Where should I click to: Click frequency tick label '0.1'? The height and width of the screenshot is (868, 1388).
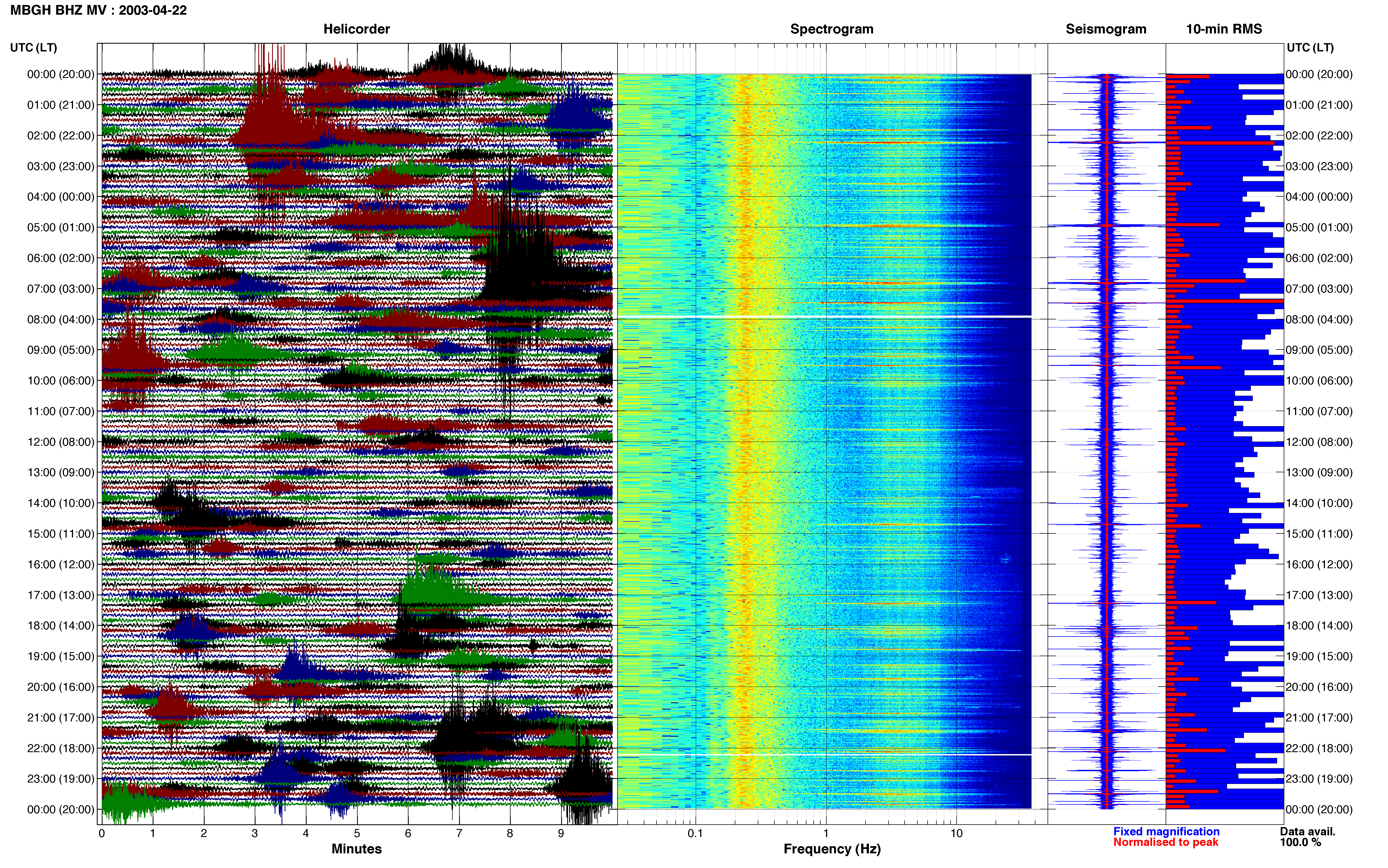pyautogui.click(x=695, y=833)
